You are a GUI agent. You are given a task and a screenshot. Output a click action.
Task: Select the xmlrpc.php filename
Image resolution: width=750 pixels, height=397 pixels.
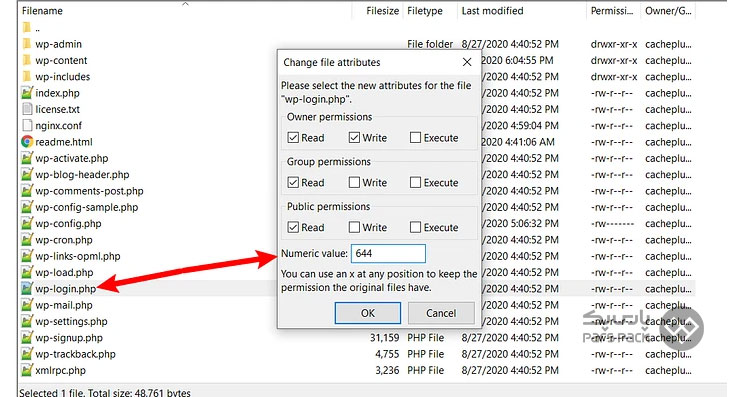point(60,371)
